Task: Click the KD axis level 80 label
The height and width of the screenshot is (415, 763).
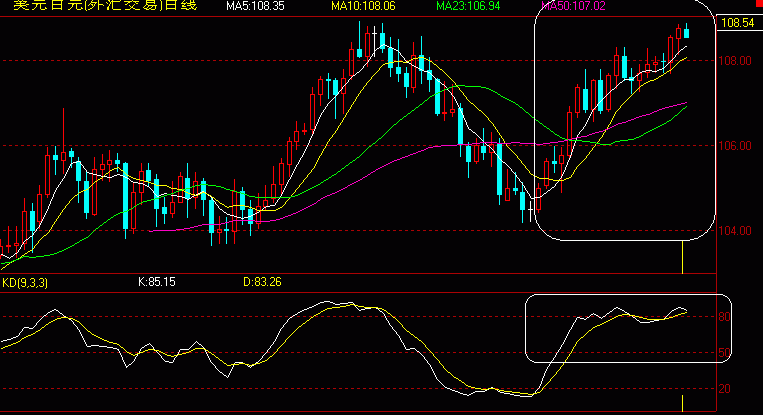Action: [x=724, y=317]
